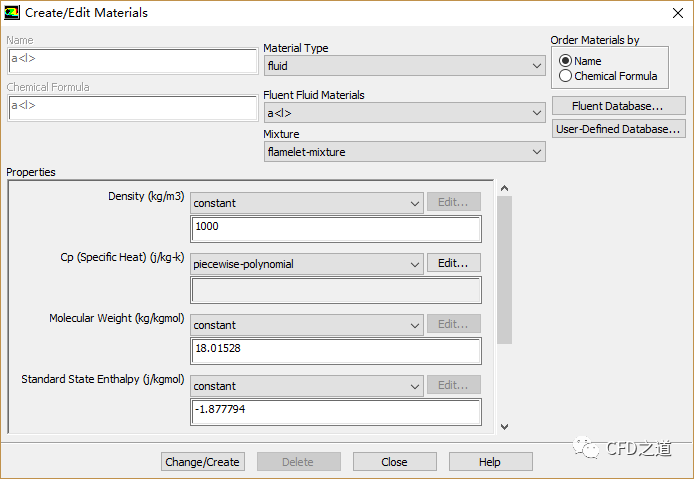Click Edit for Cp Specific Heat
694x479 pixels.
tap(453, 264)
